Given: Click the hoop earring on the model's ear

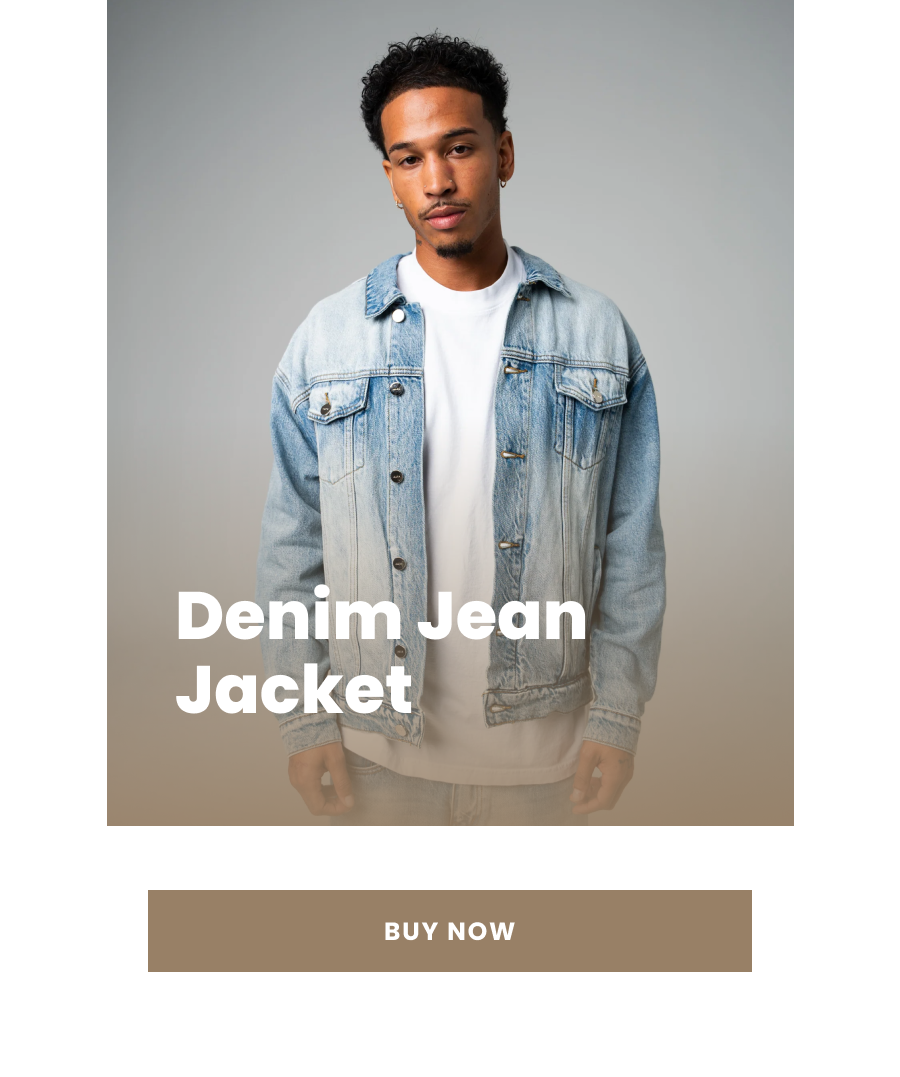Looking at the screenshot, I should pos(503,183).
